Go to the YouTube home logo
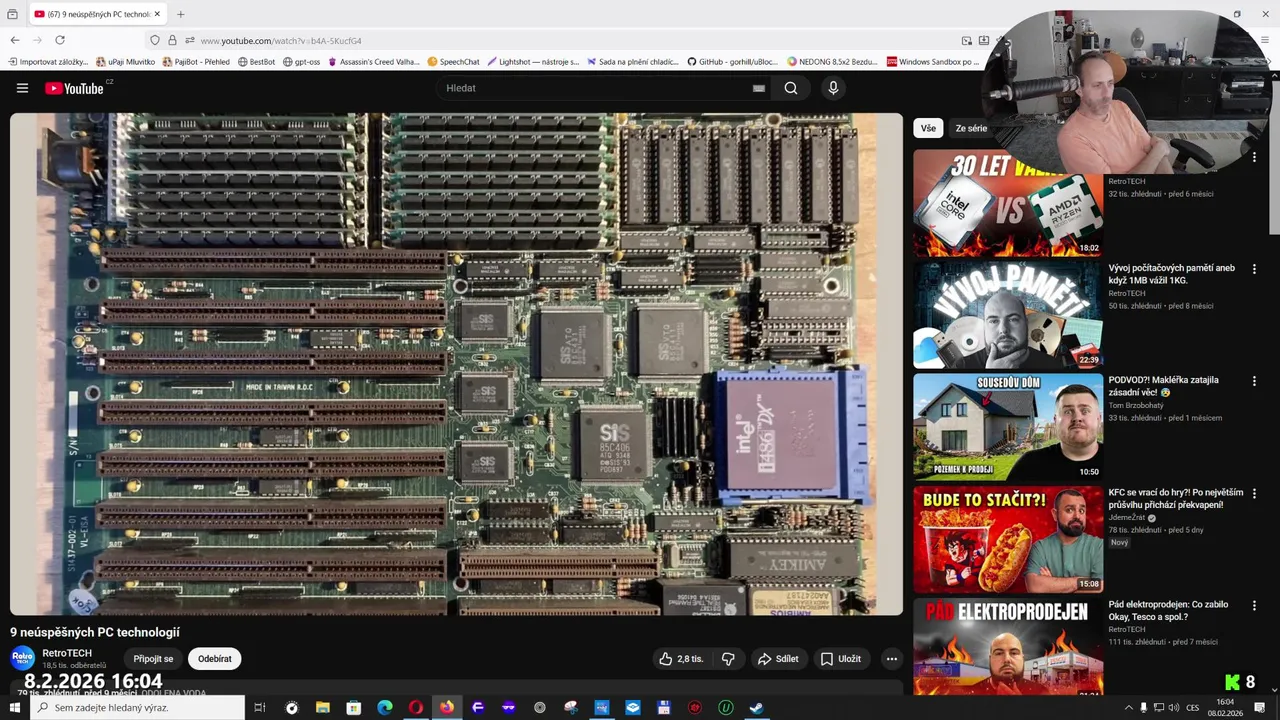 point(75,88)
